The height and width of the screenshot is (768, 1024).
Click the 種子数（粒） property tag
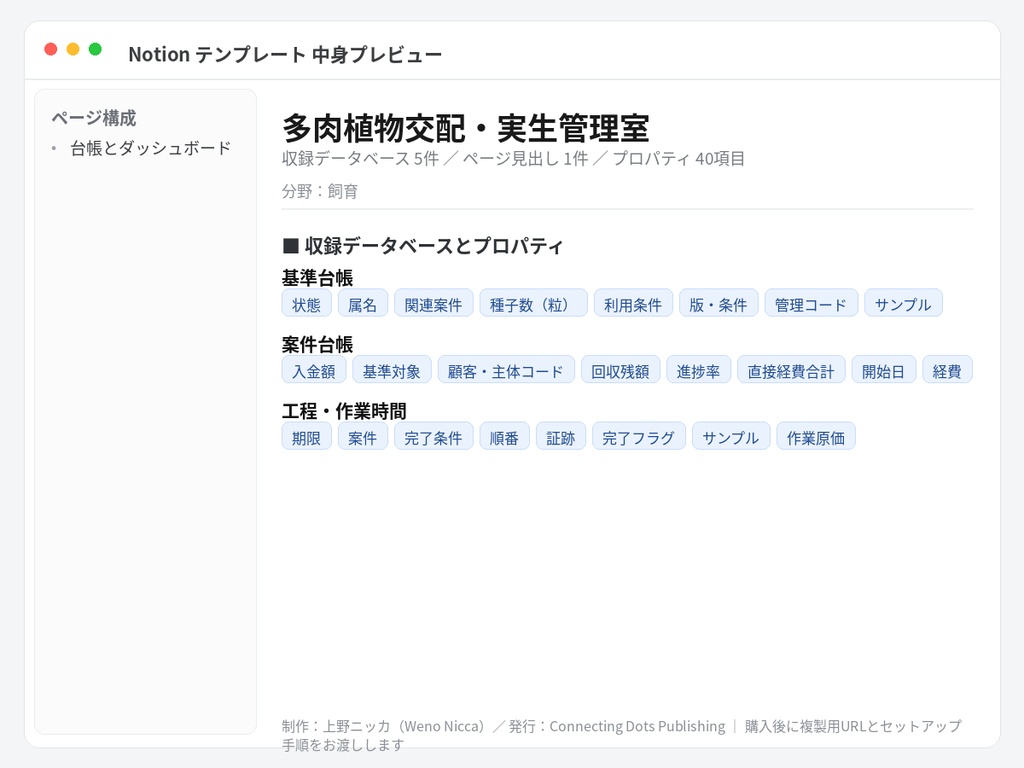point(533,303)
